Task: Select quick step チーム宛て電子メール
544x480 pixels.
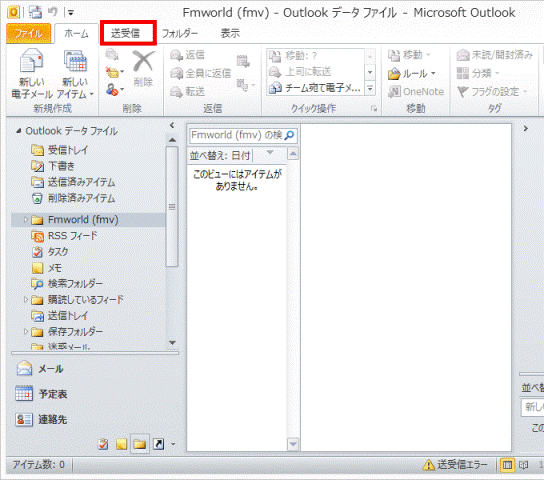Action: point(315,88)
